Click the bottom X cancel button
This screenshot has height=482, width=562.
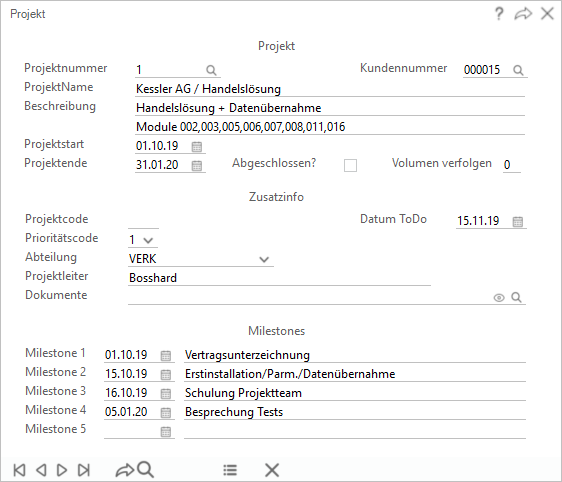point(272,470)
